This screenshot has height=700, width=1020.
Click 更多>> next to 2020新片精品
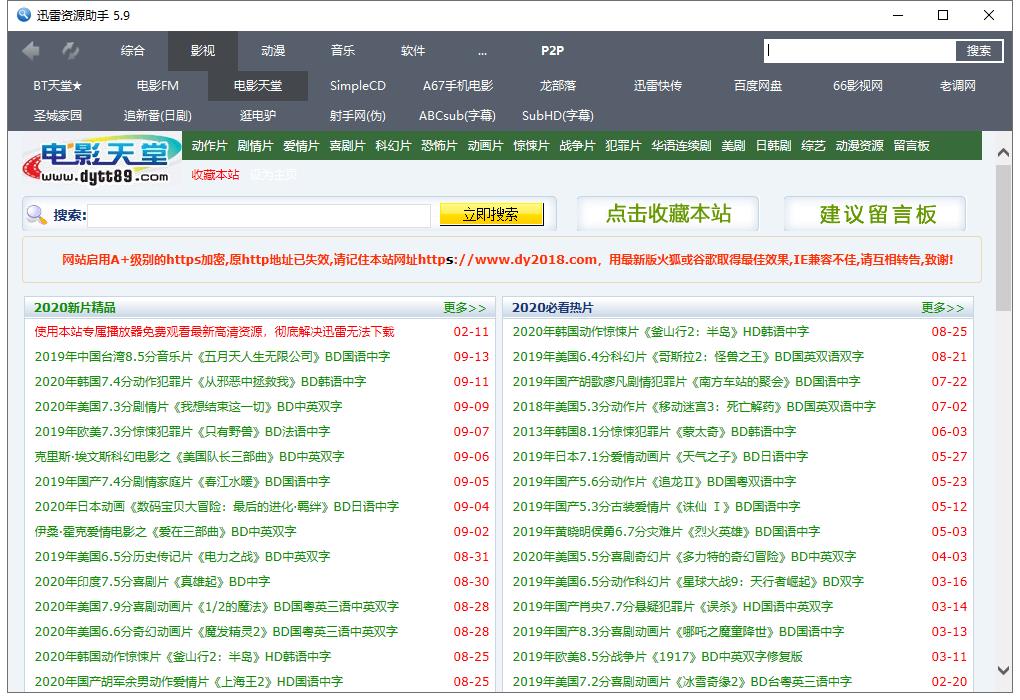click(x=466, y=307)
